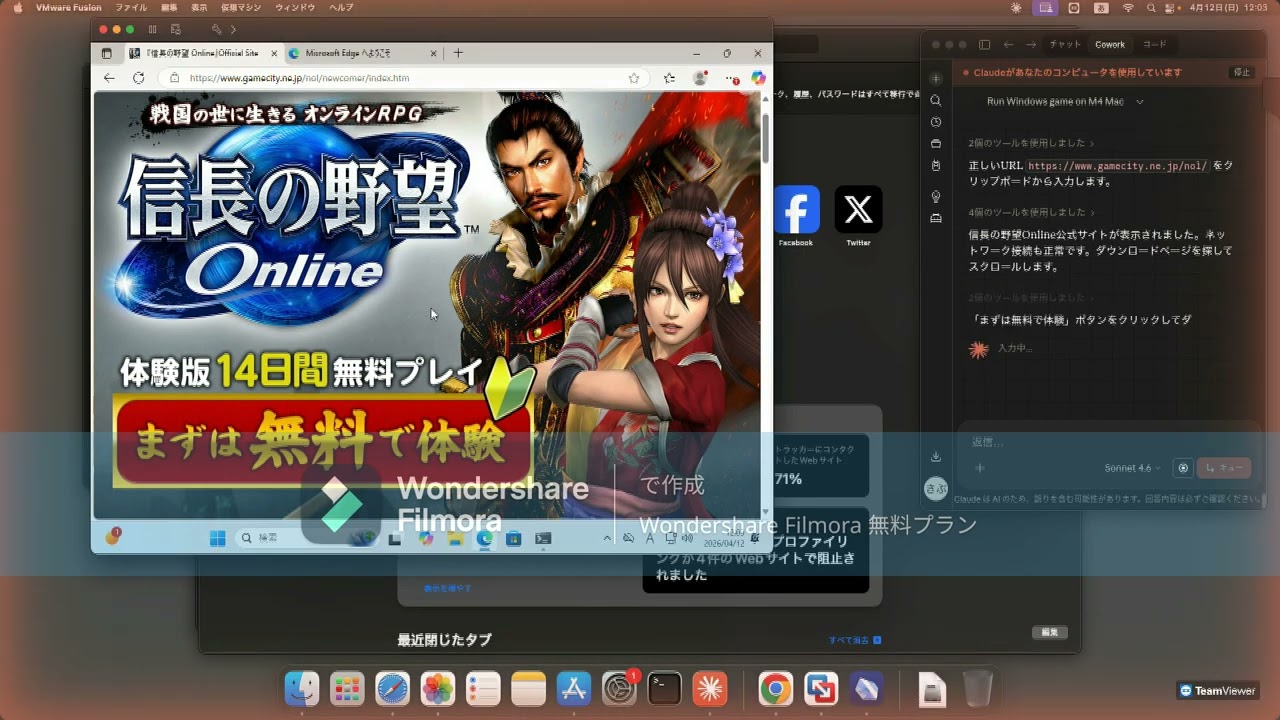1280x720 pixels.
Task: Open File Explorer on Windows taskbar
Action: click(455, 538)
